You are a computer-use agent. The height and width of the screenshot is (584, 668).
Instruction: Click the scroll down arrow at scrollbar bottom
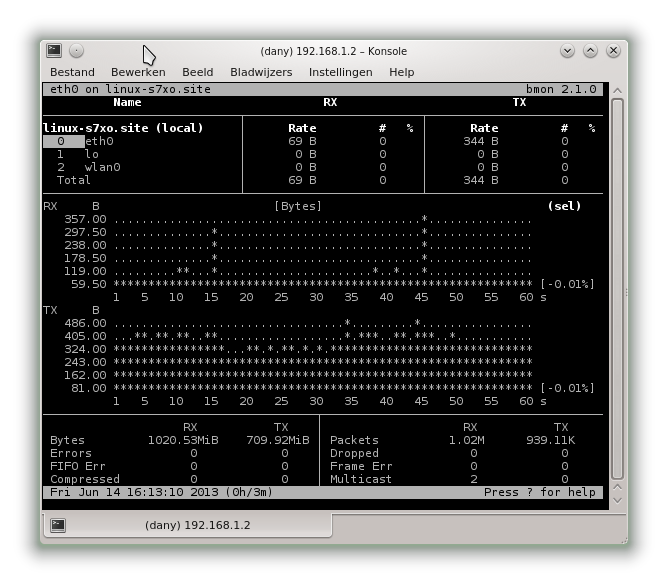617,501
